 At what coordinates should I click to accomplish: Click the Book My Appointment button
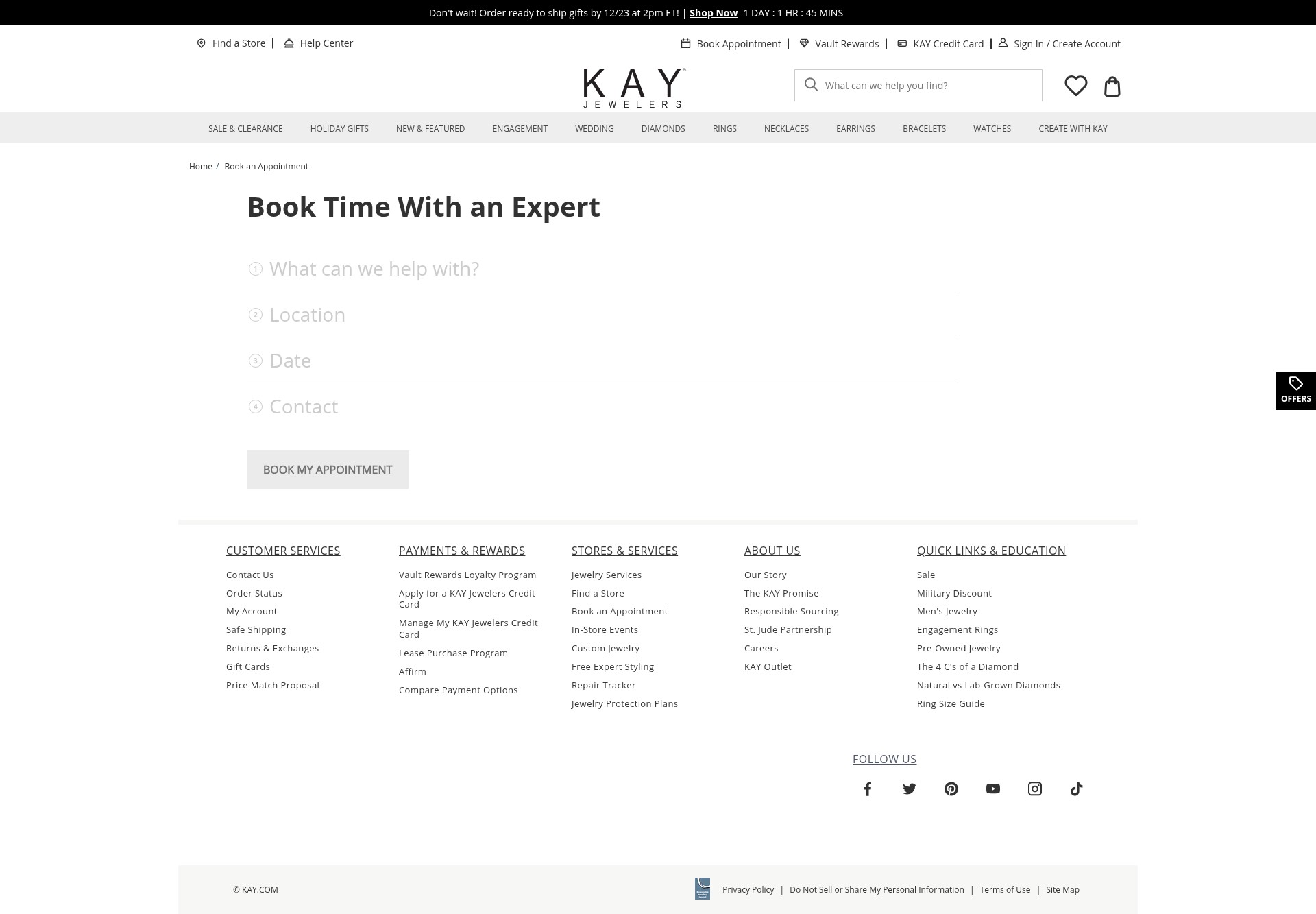[328, 470]
